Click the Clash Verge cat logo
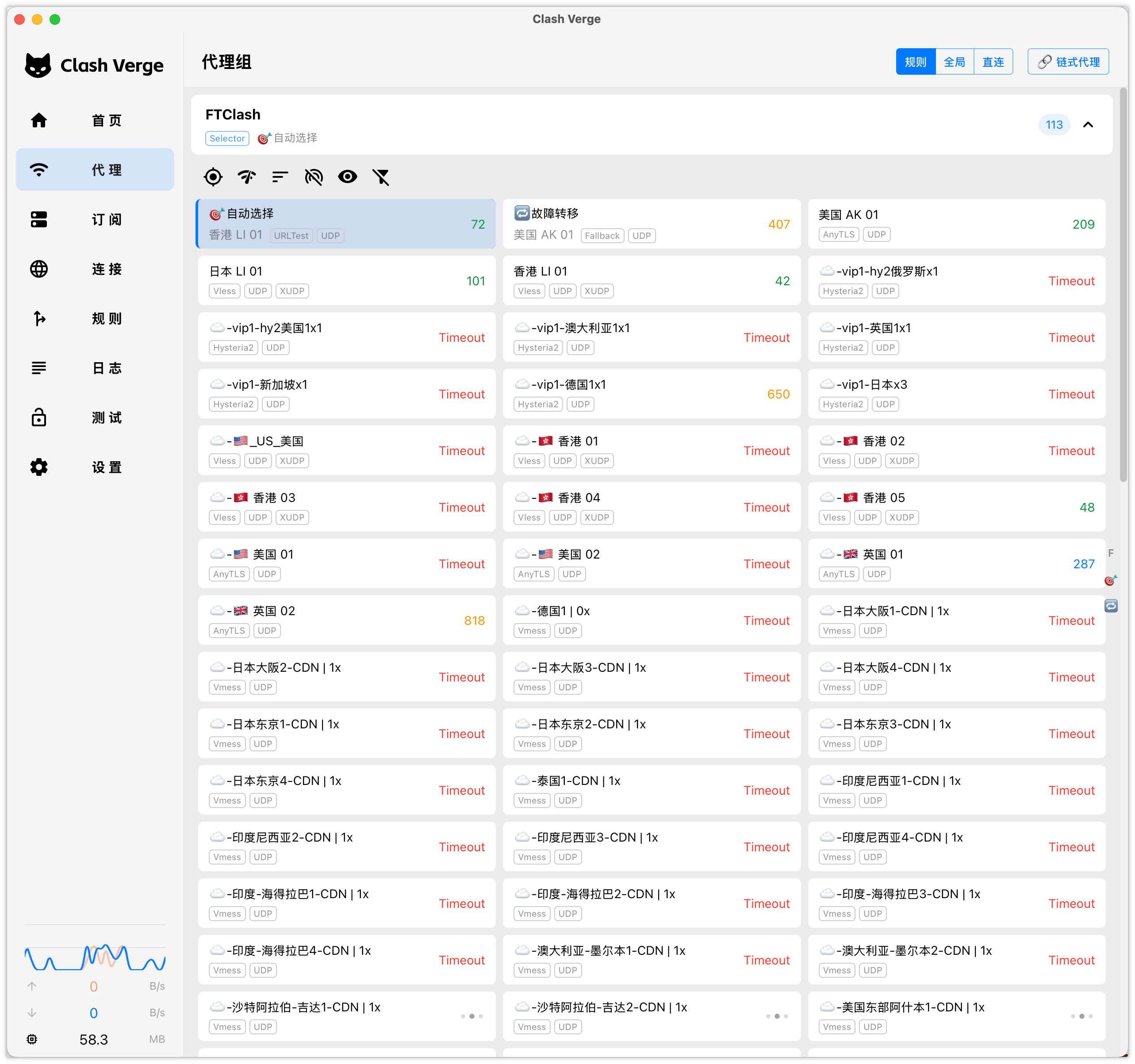Viewport: 1135px width, 1064px height. point(38,65)
